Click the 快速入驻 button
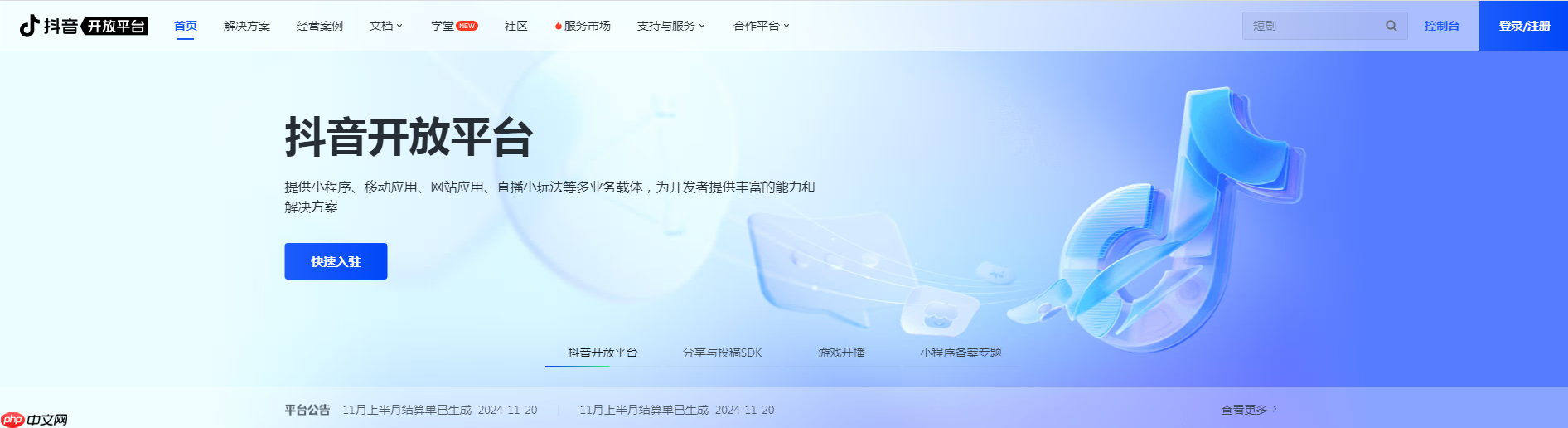 (336, 261)
